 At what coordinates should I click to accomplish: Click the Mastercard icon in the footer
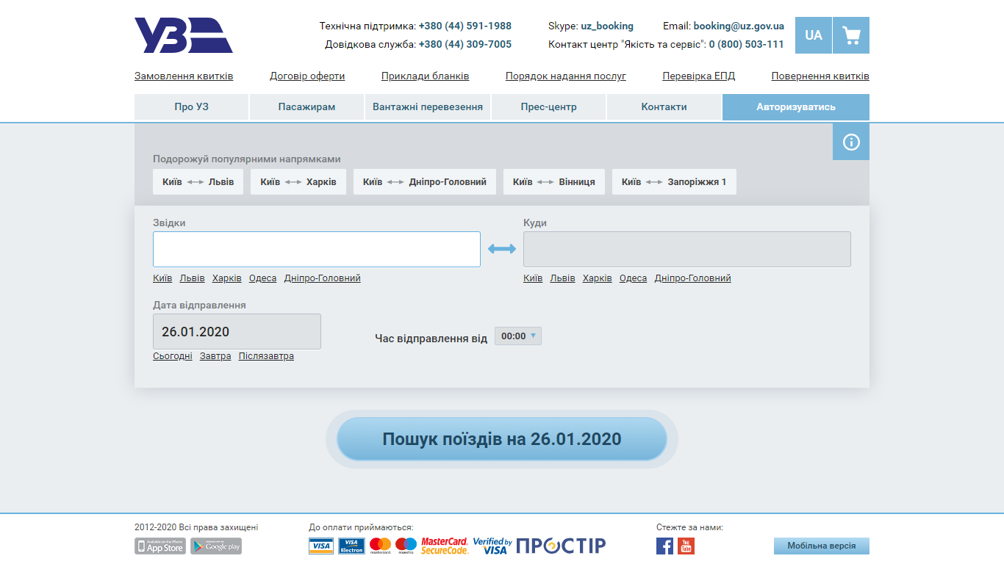(380, 546)
